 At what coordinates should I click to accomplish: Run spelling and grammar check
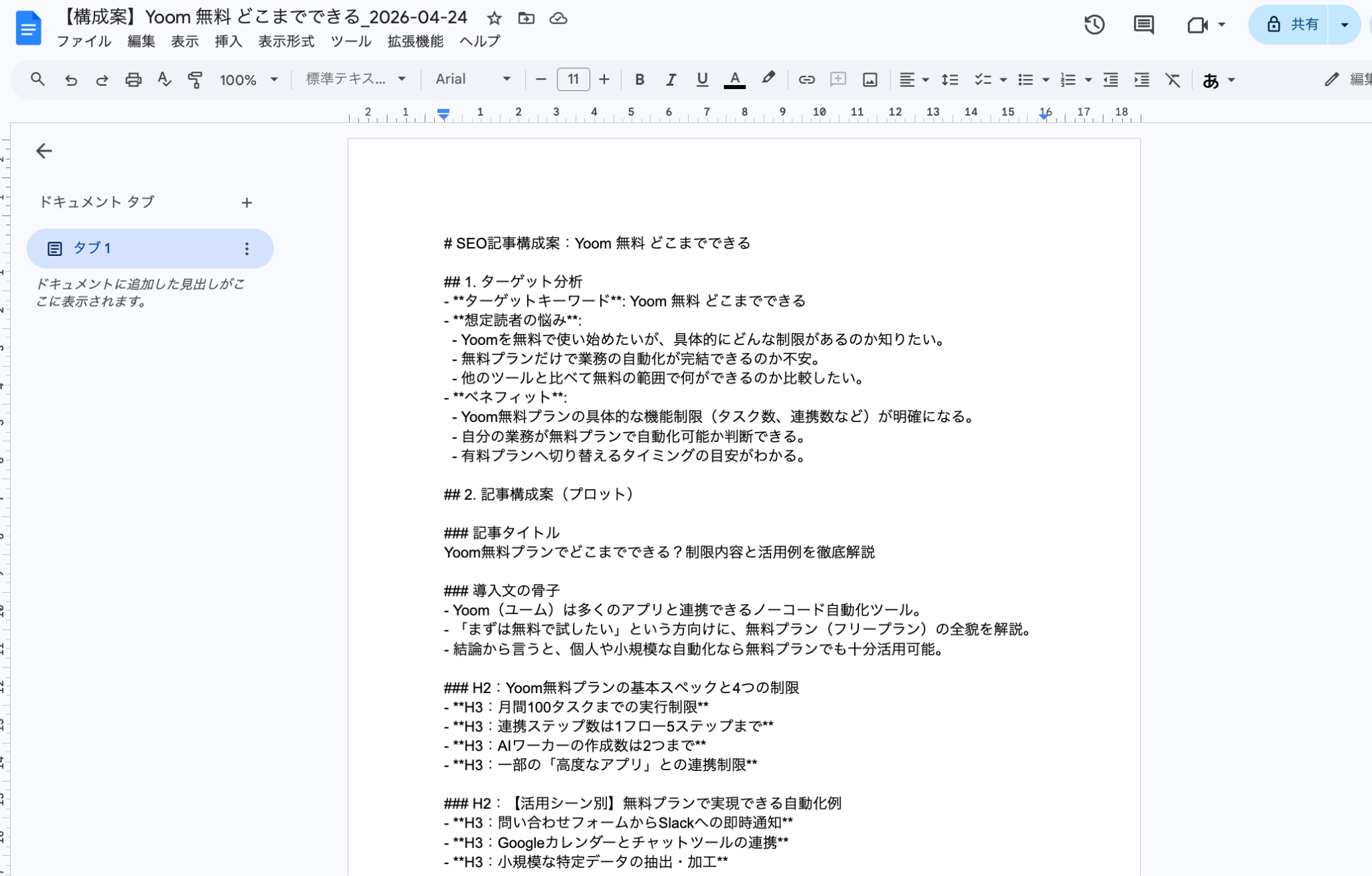[x=164, y=80]
